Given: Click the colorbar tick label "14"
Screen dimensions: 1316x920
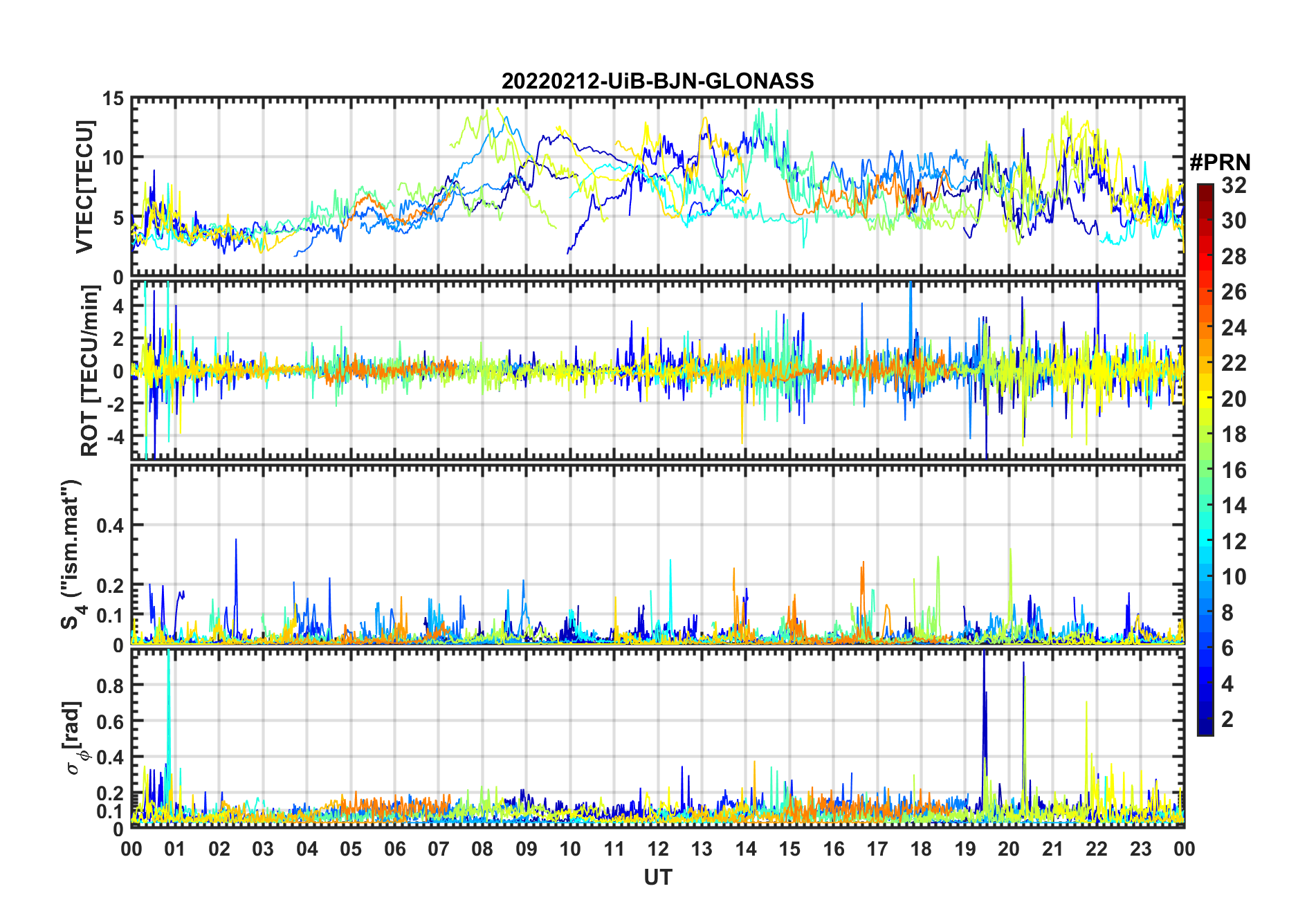Looking at the screenshot, I should tap(1234, 506).
